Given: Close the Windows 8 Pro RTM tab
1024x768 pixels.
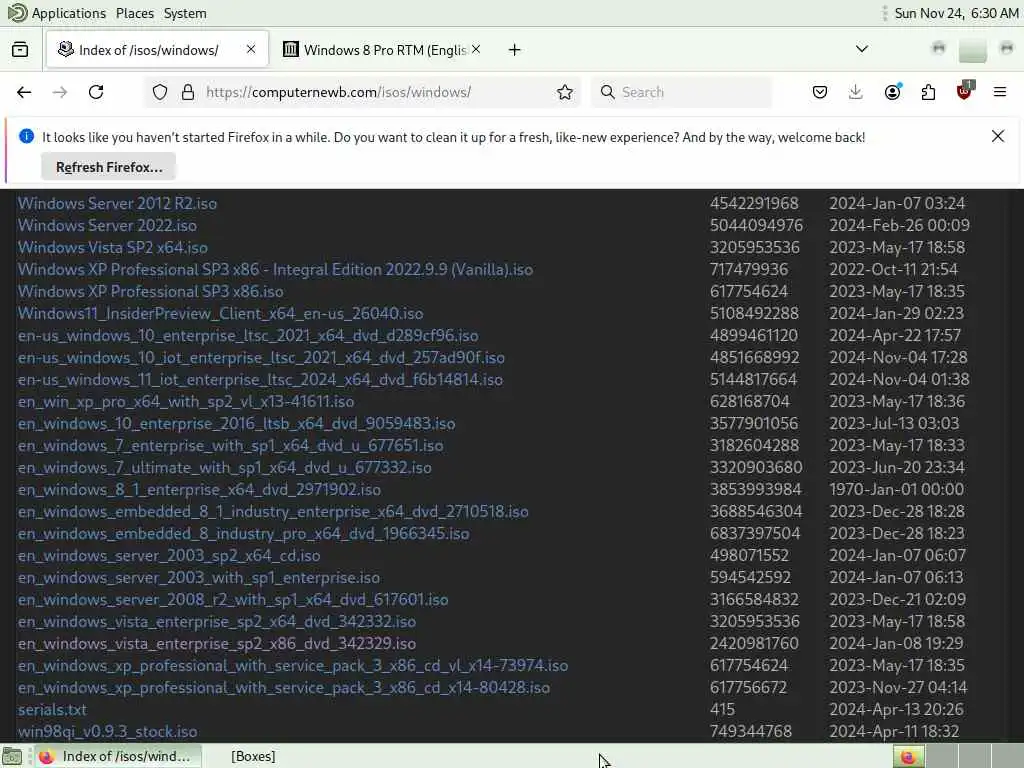Looking at the screenshot, I should coord(476,49).
